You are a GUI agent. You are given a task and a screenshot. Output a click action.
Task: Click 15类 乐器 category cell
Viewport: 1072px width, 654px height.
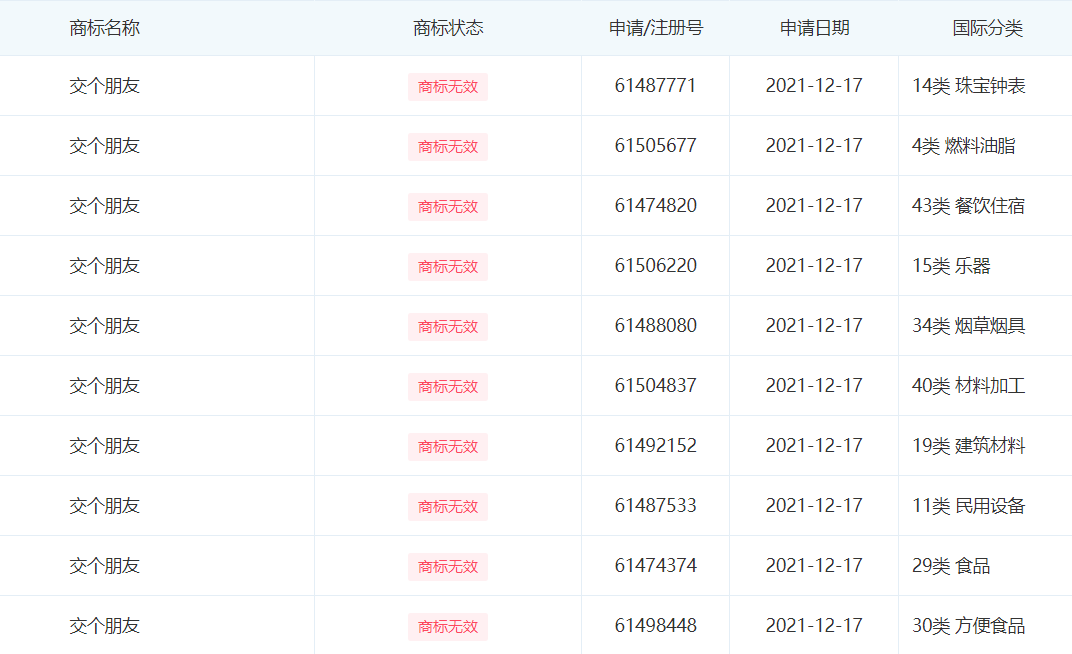tap(951, 265)
